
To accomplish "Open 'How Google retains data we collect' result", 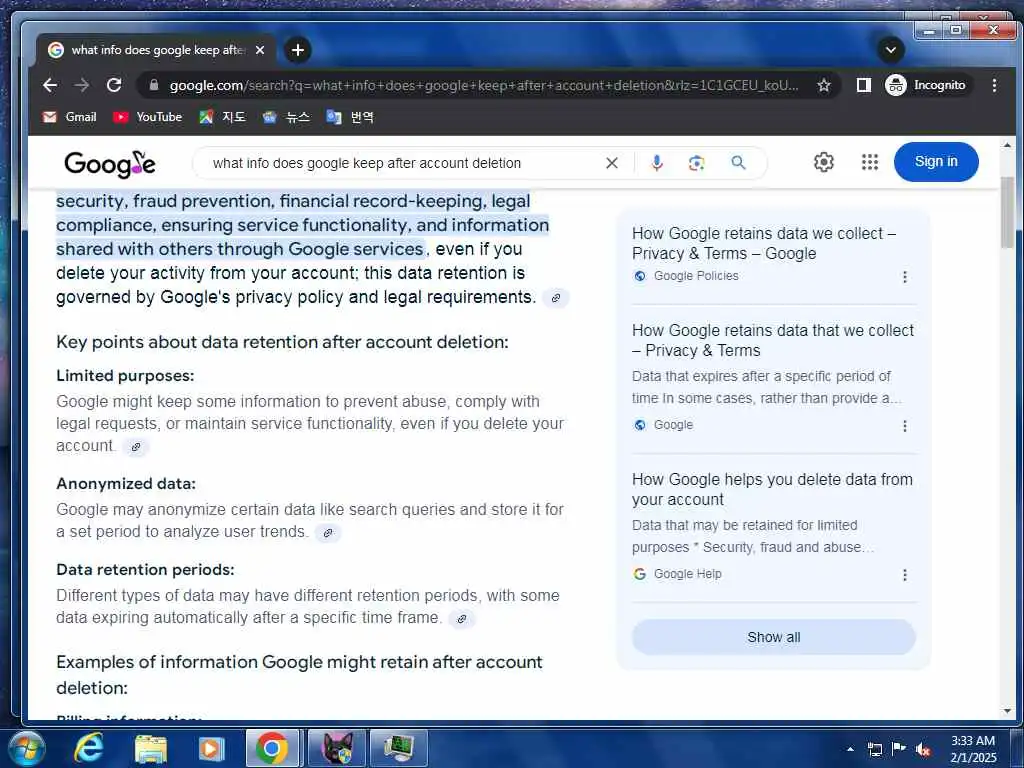I will pyautogui.click(x=763, y=243).
